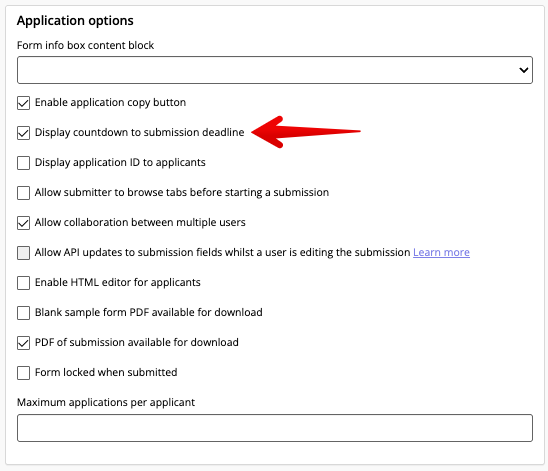Focus the Maximum applications per applicant field

[275, 428]
